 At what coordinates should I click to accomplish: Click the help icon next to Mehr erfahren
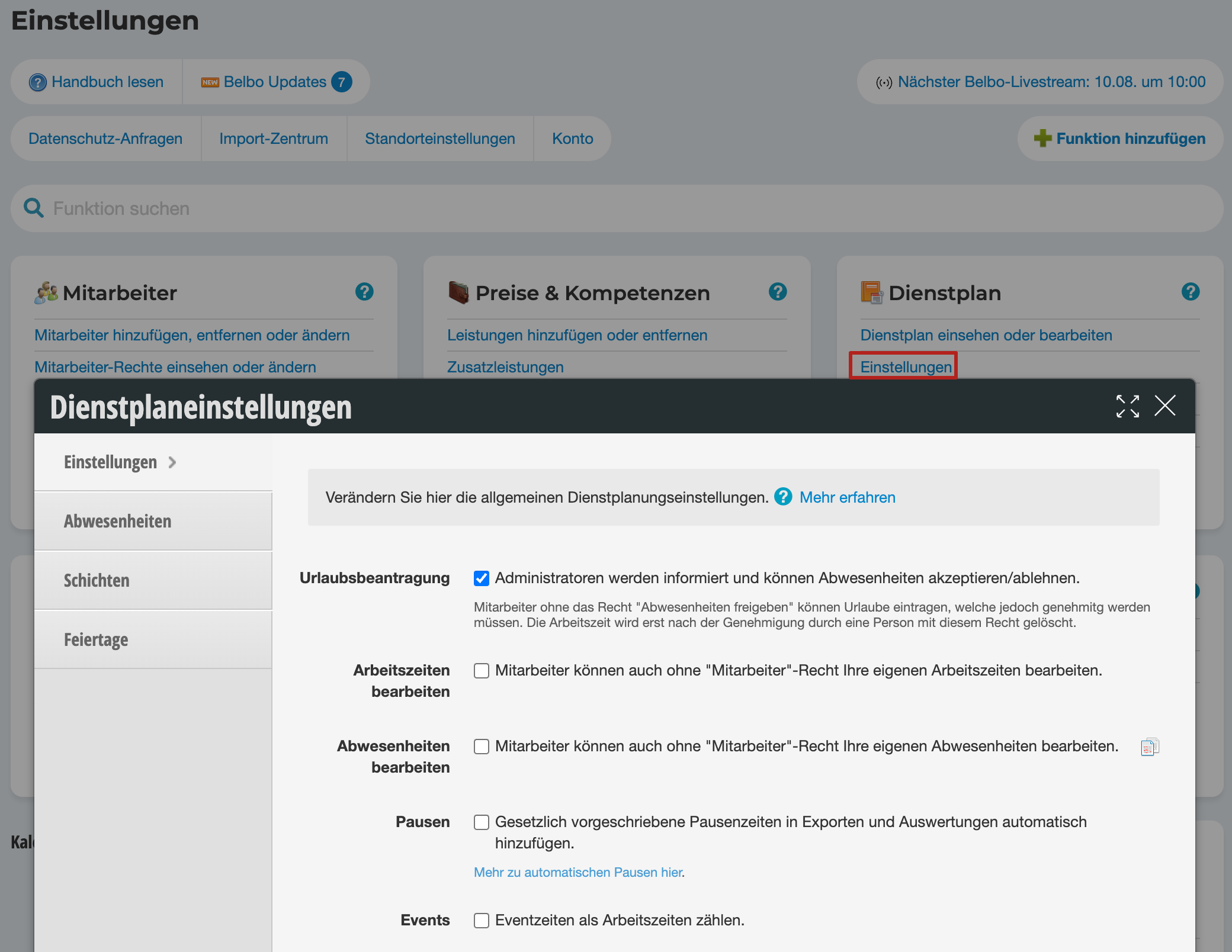pyautogui.click(x=783, y=497)
